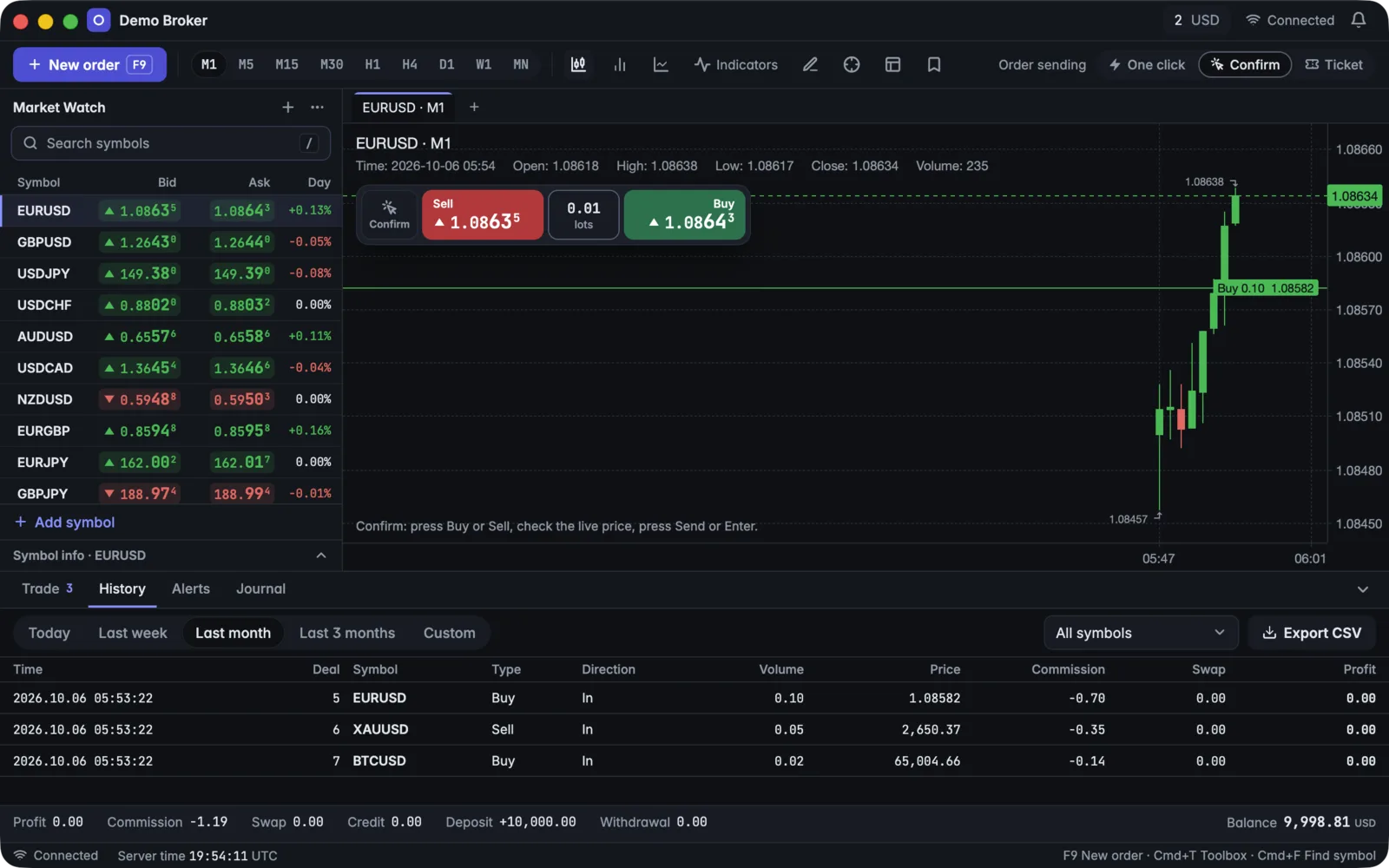Add symbol with Market Watch plus icon

[x=288, y=107]
